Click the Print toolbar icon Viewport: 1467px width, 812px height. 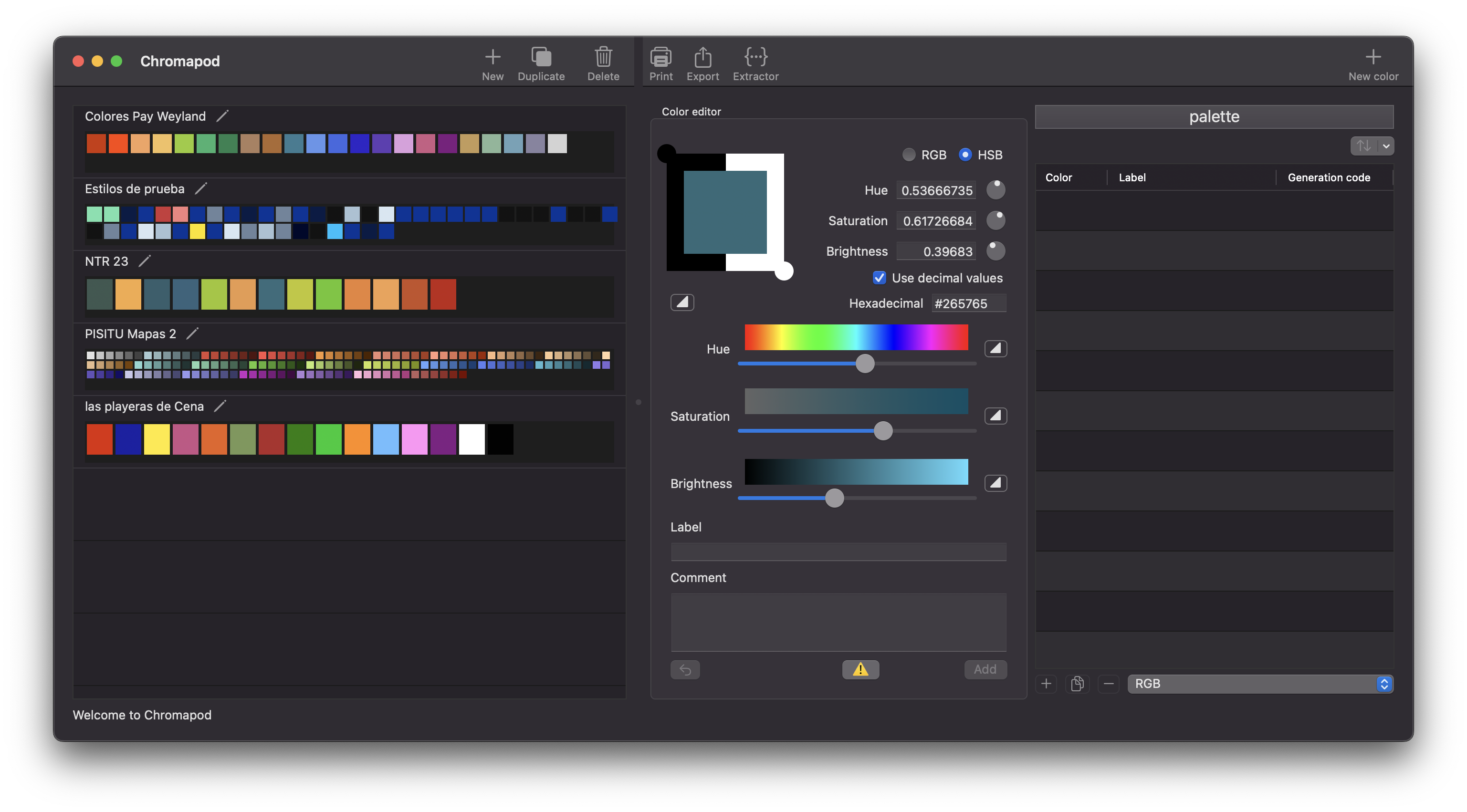660,58
